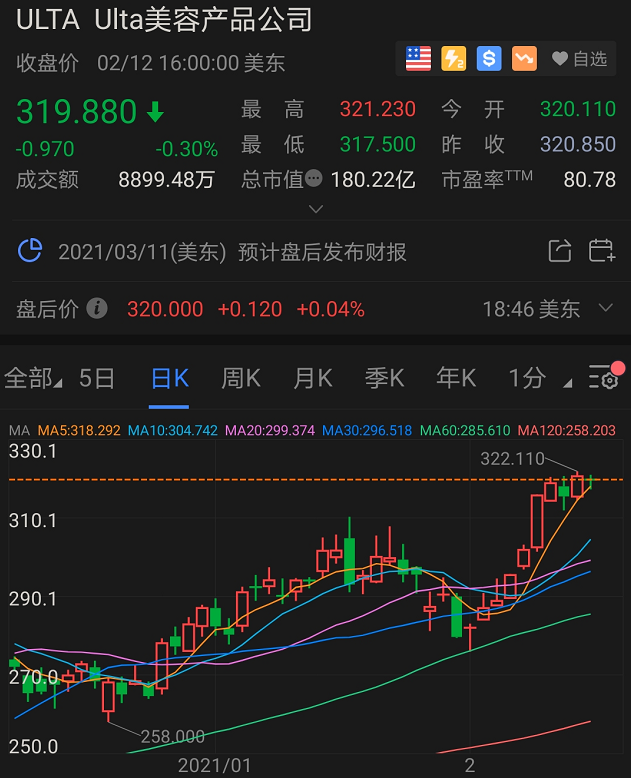This screenshot has width=631, height=778.
Task: Select the 5日 five-day chart tab
Action: [x=97, y=378]
